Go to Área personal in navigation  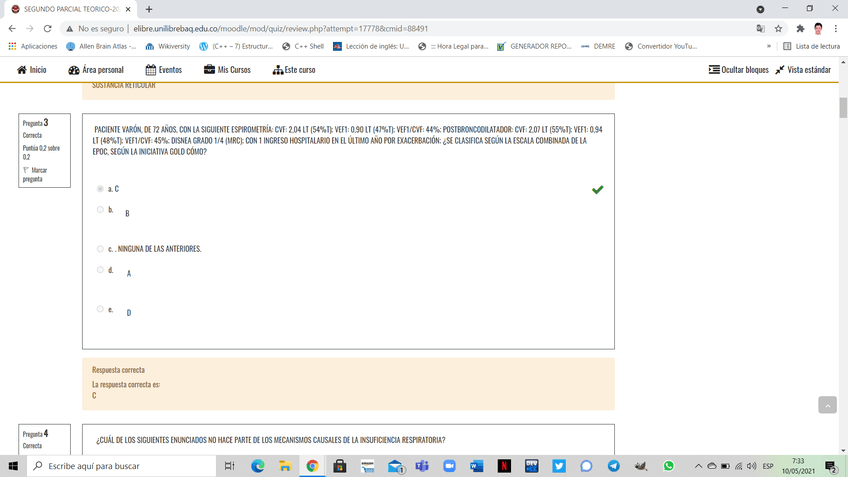pos(96,70)
